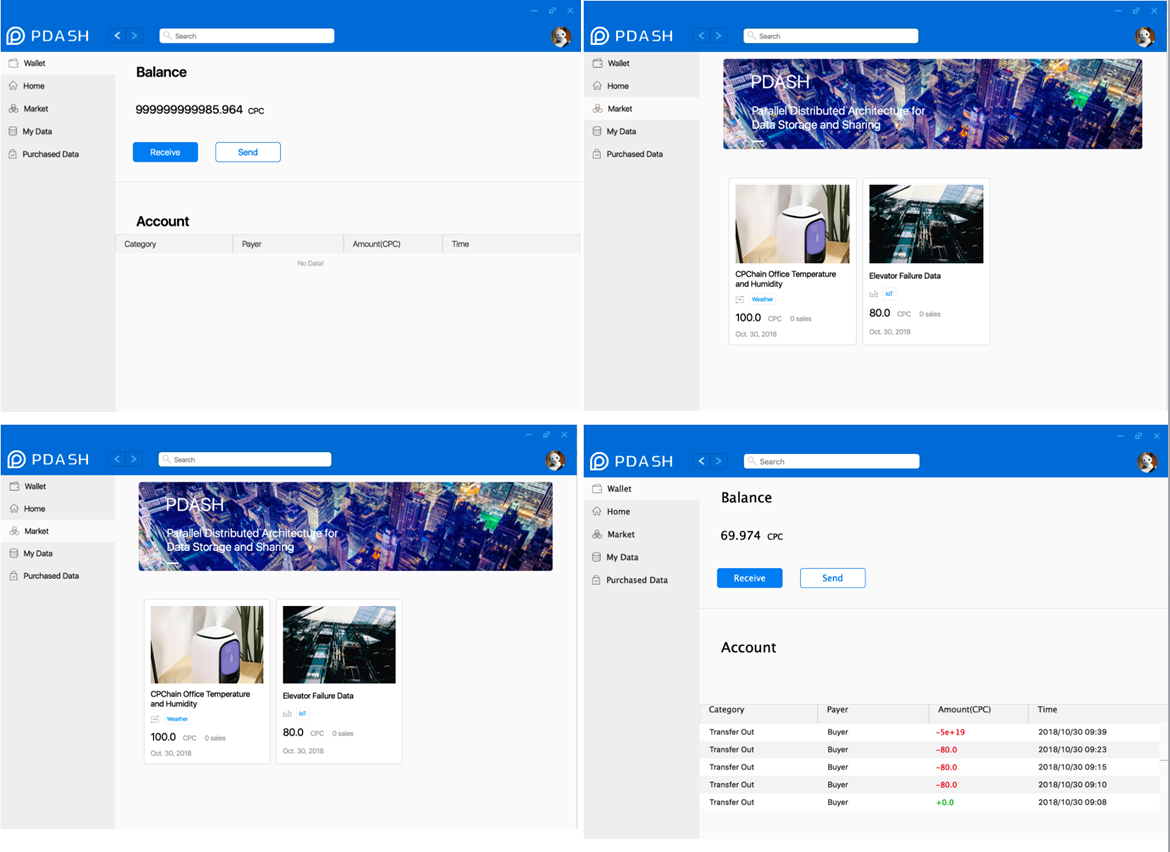Click CPChain Office Temperature title in top-right window

(x=786, y=279)
